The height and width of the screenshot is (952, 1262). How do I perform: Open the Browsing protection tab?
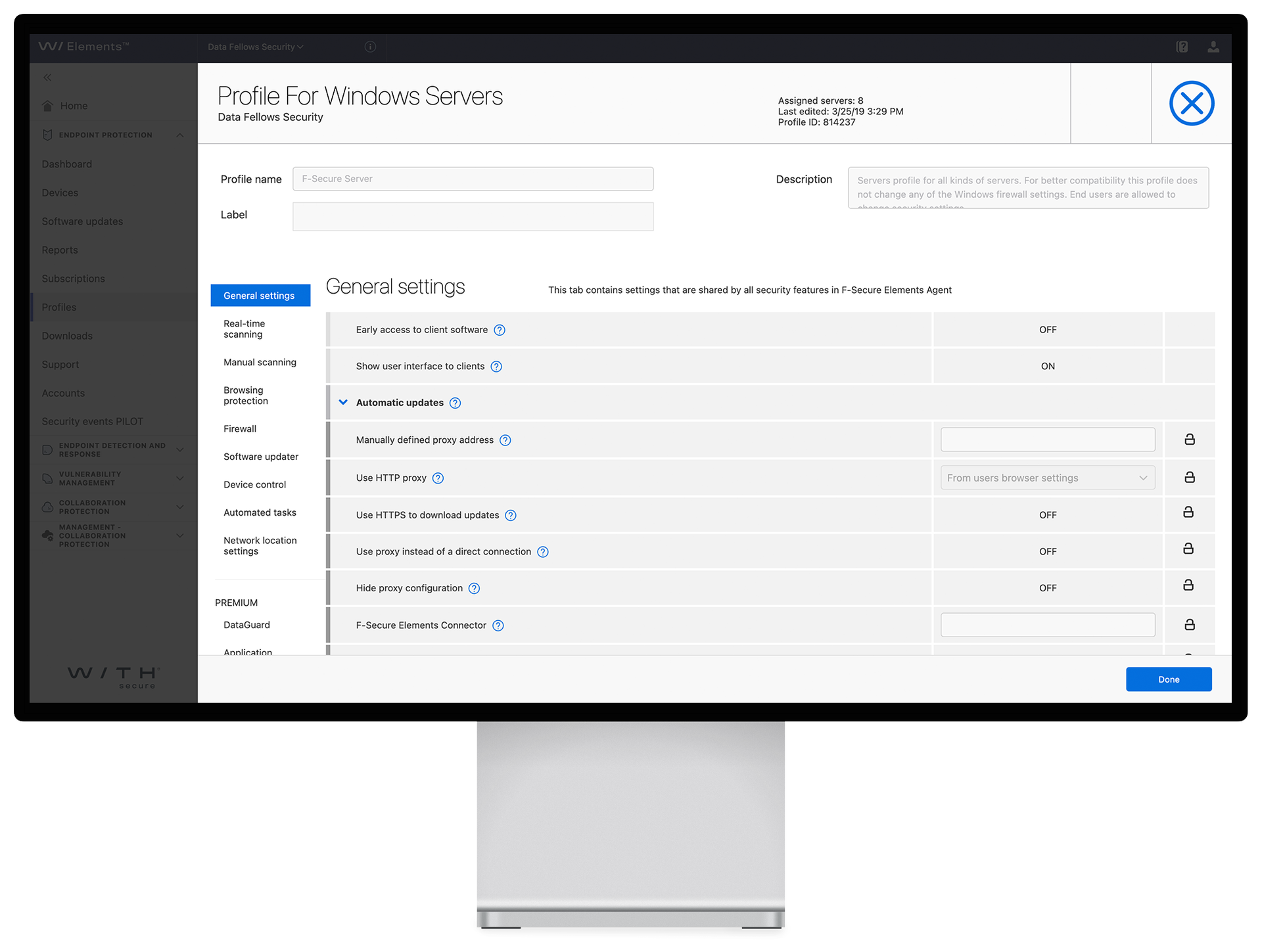(x=246, y=396)
